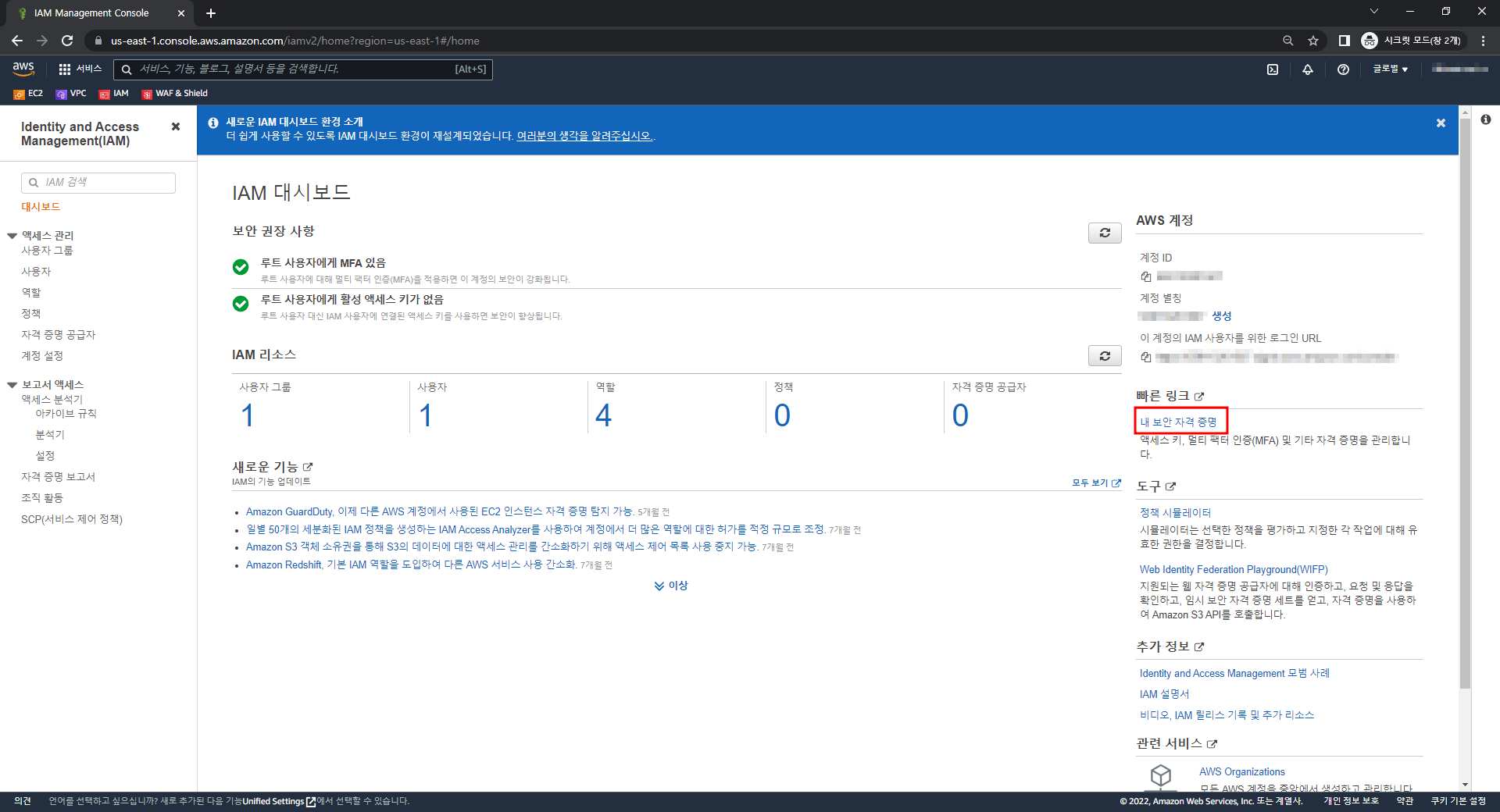Open the browser side panel icon
Image resolution: width=1500 pixels, height=812 pixels.
click(1344, 41)
